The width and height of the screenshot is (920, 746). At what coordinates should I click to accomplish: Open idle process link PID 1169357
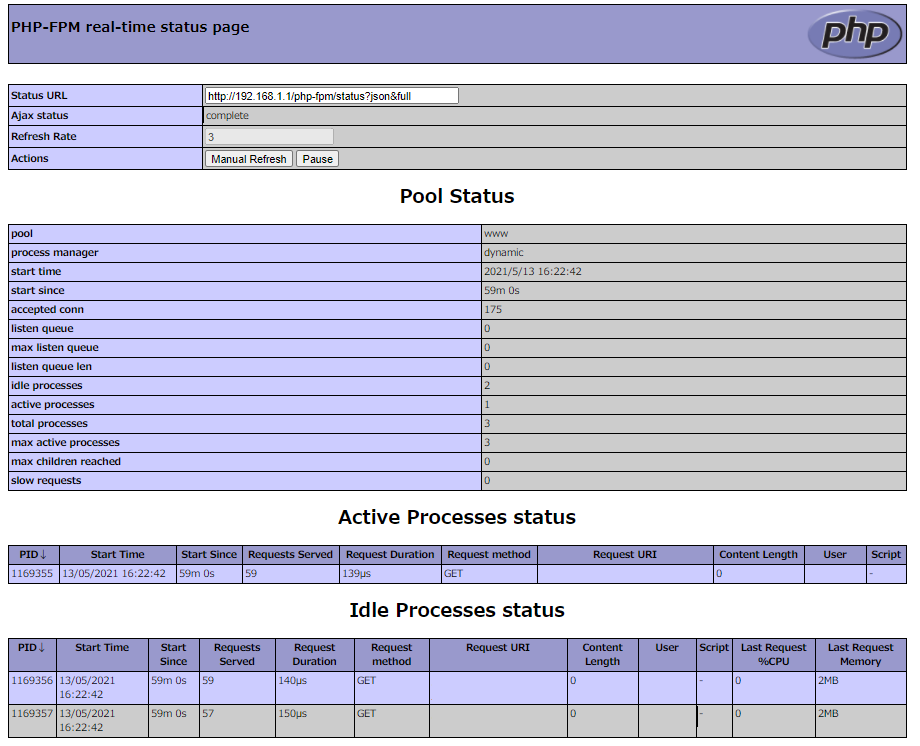coord(29,714)
